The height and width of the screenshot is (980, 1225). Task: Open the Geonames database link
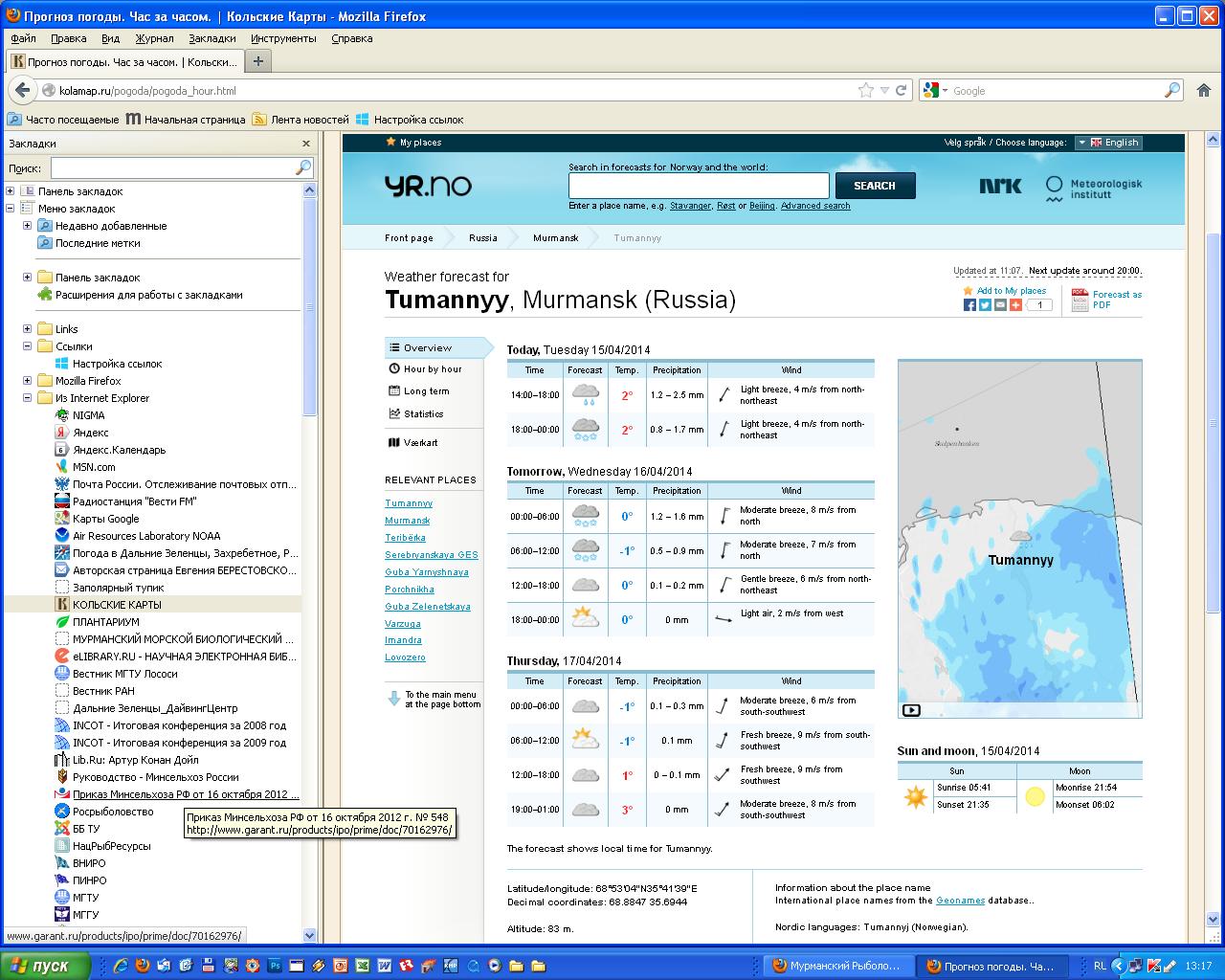pyautogui.click(x=960, y=901)
